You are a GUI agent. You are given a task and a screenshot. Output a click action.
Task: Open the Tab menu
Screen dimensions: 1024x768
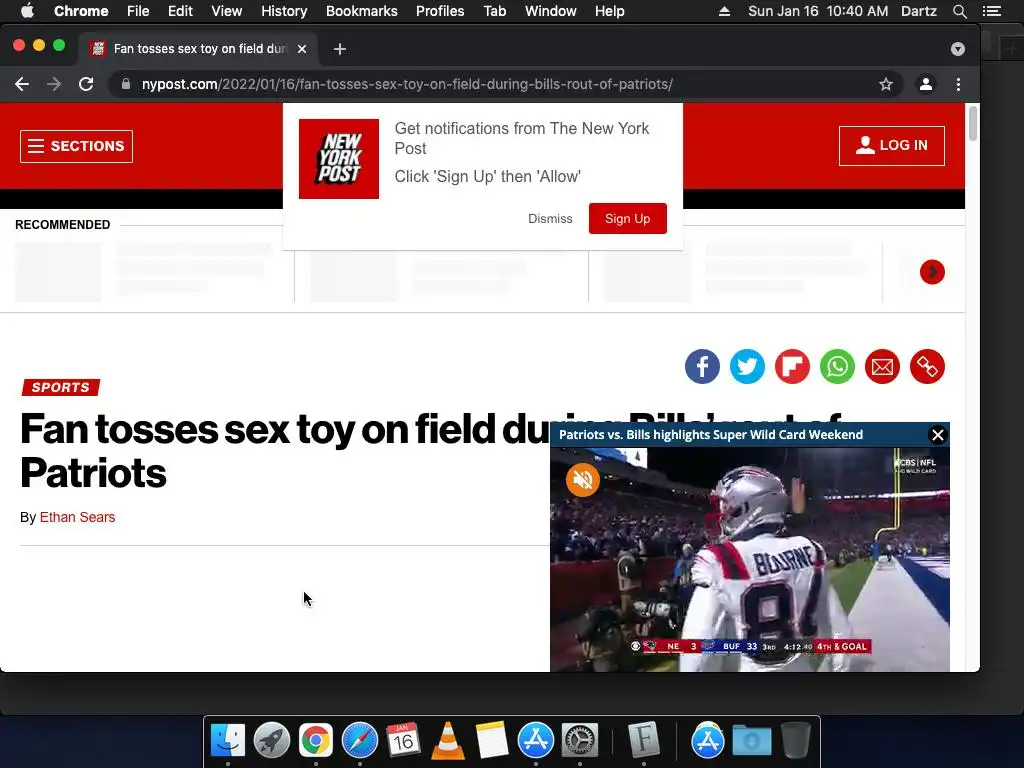pos(494,11)
